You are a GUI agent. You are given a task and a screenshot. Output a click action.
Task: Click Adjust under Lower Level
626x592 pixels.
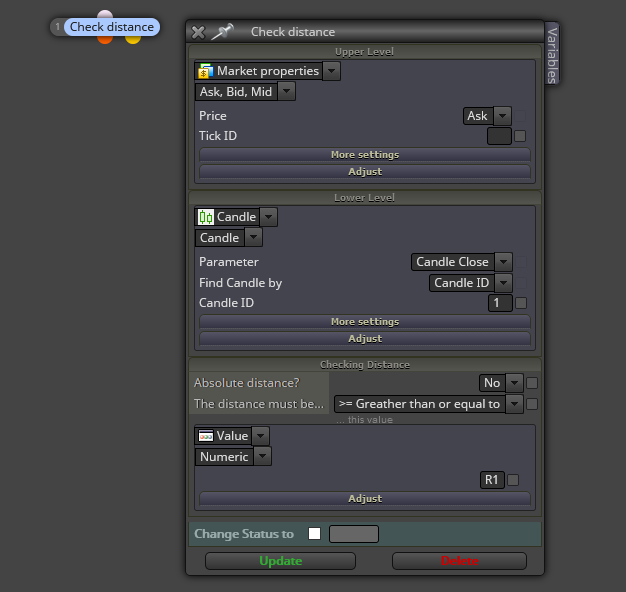pyautogui.click(x=365, y=339)
